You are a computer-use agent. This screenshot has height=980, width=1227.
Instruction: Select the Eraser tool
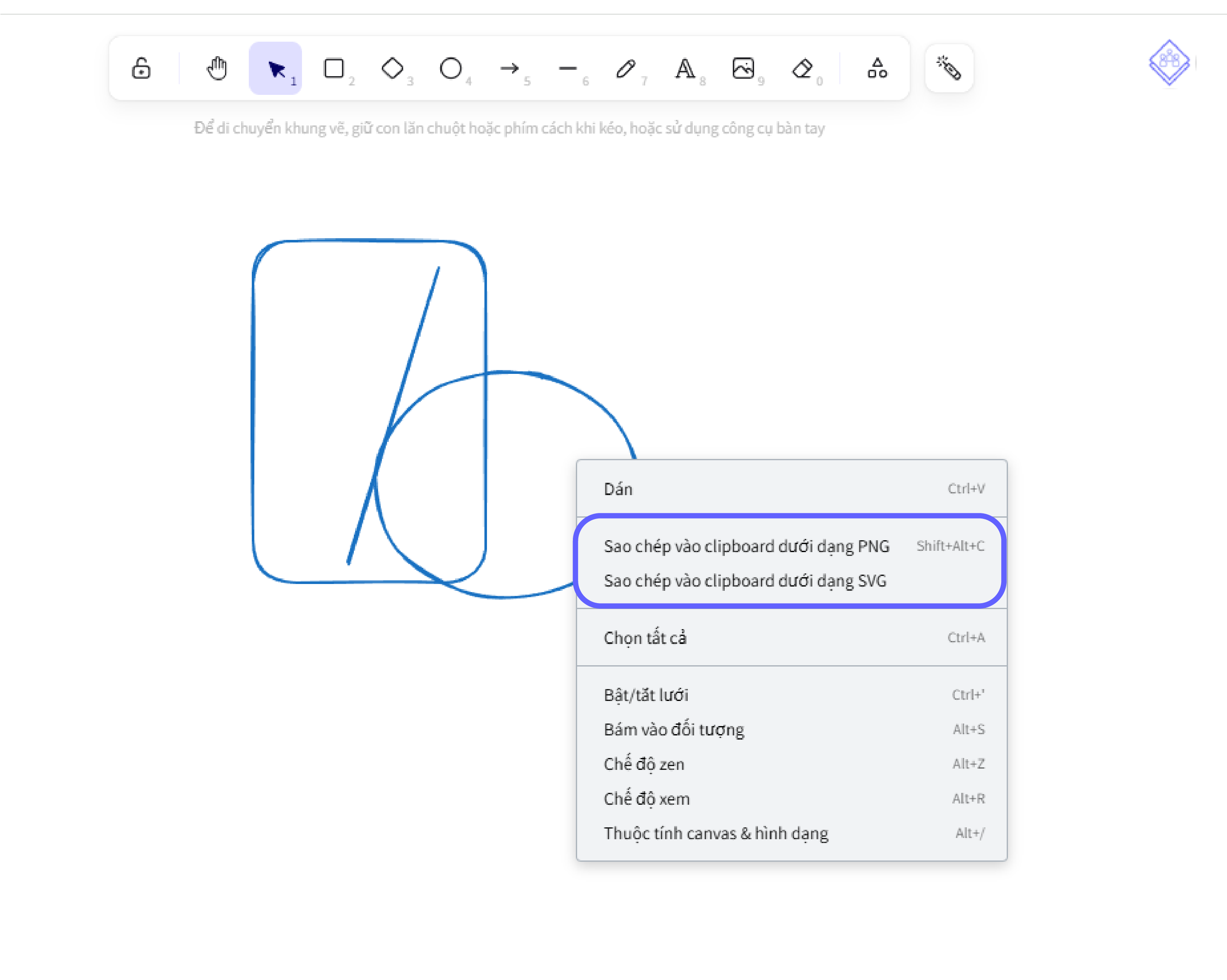click(802, 68)
